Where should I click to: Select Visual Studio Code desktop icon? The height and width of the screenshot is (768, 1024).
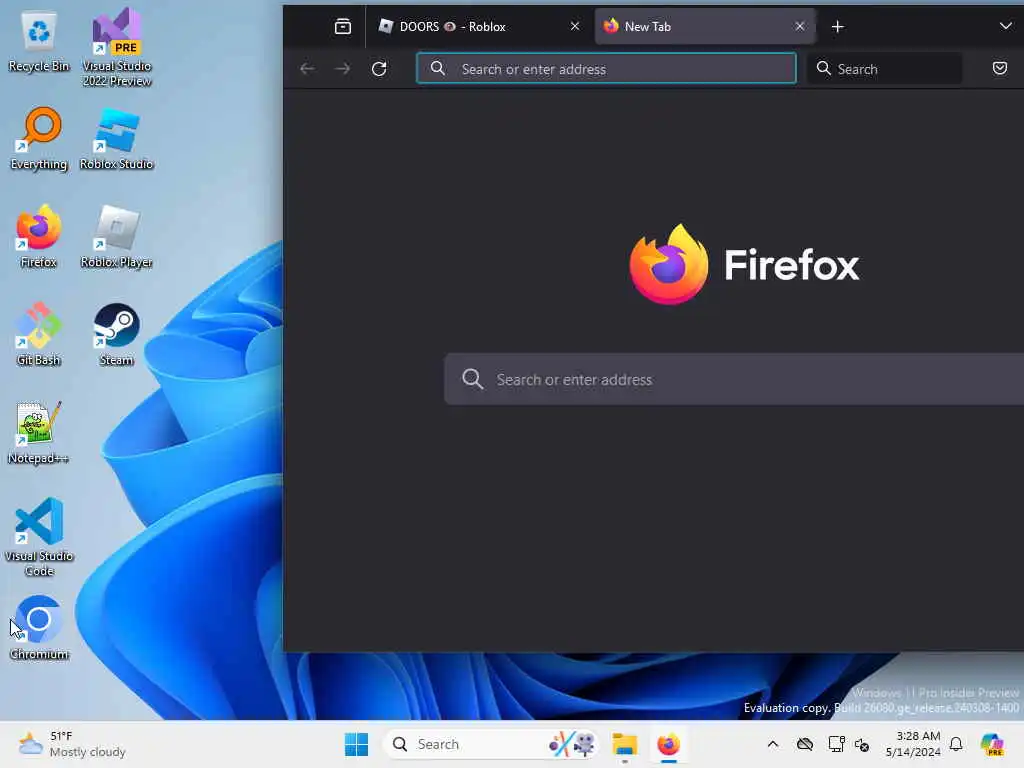pos(39,537)
